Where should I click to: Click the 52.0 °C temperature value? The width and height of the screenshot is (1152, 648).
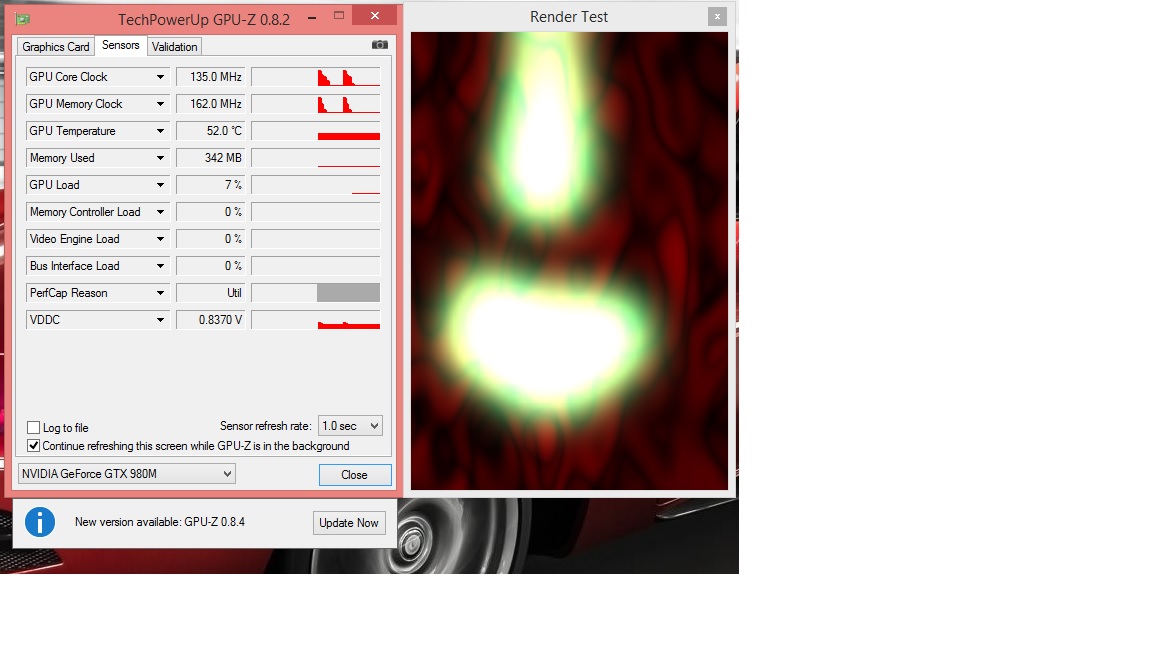pyautogui.click(x=210, y=131)
